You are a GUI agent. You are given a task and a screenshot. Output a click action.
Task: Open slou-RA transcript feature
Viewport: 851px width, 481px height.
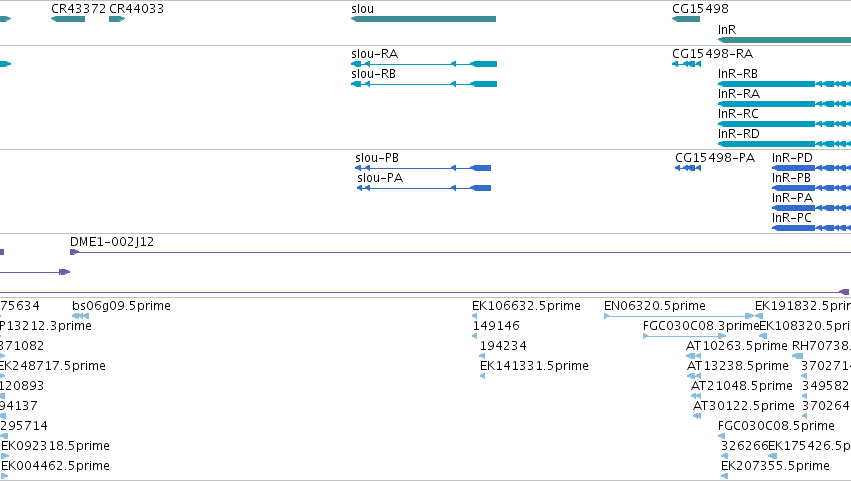(x=424, y=64)
